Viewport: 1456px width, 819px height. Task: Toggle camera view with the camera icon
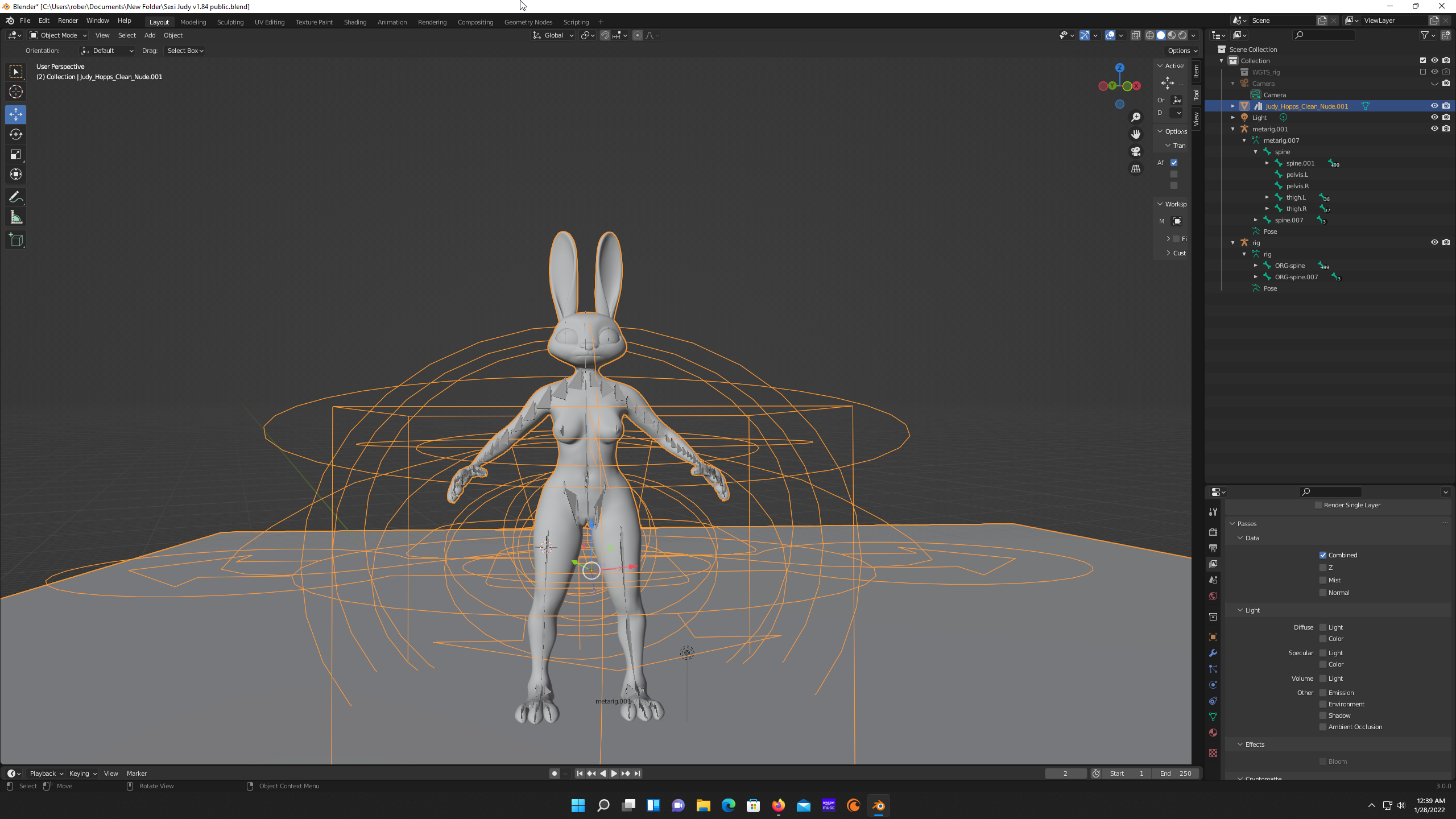[1136, 151]
